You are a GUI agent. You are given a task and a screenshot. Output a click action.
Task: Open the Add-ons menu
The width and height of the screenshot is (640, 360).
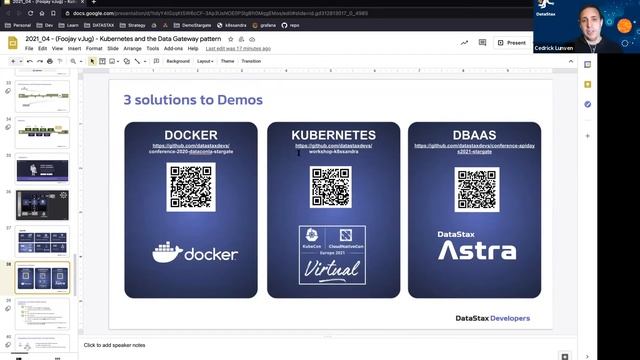click(173, 49)
